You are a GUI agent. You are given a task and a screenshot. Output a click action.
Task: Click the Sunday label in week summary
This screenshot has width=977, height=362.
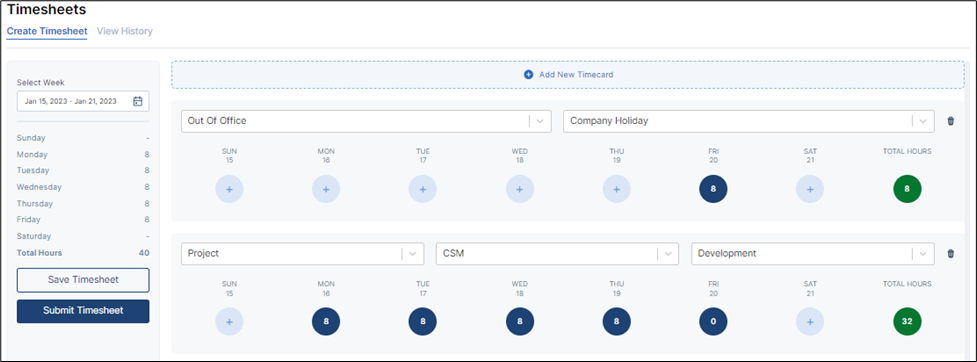point(31,138)
